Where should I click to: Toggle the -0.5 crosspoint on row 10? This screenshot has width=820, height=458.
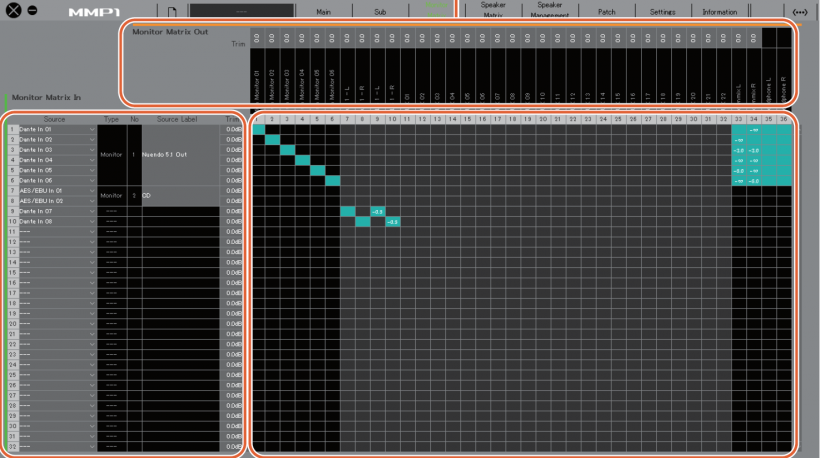click(x=393, y=222)
